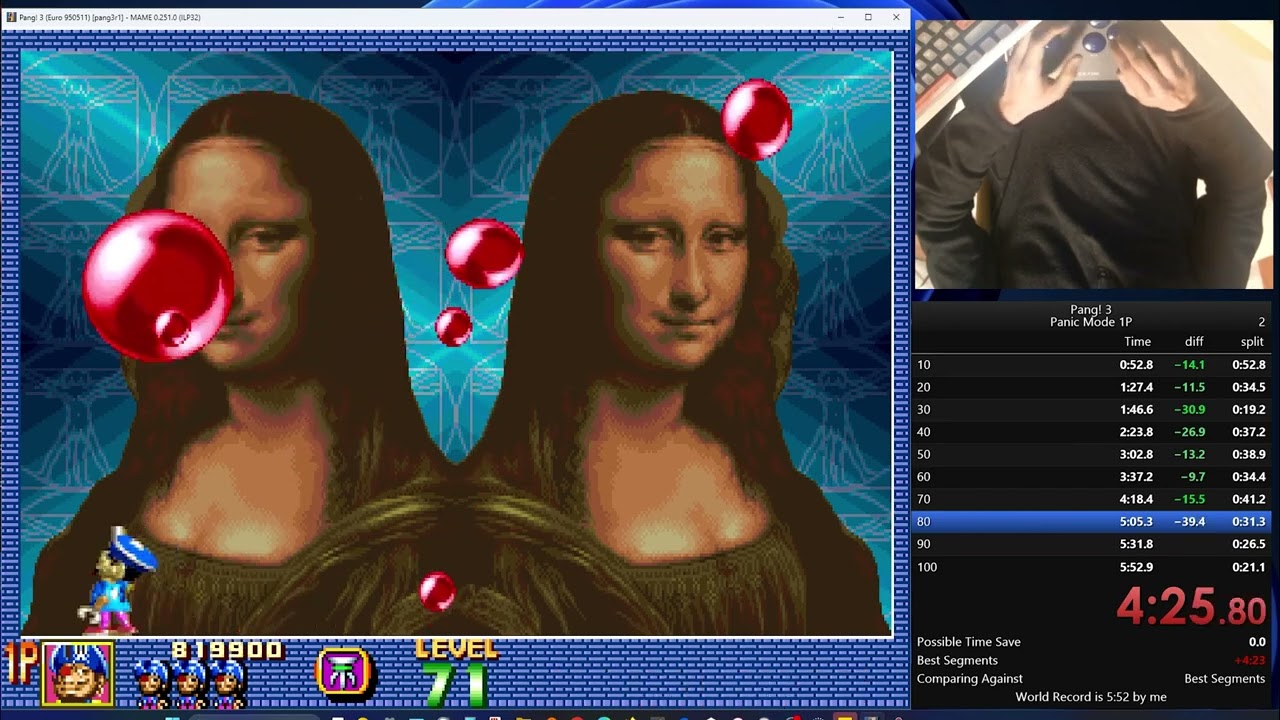Click the leftmost remaining-life icon
The height and width of the screenshot is (720, 1280).
[x=151, y=681]
